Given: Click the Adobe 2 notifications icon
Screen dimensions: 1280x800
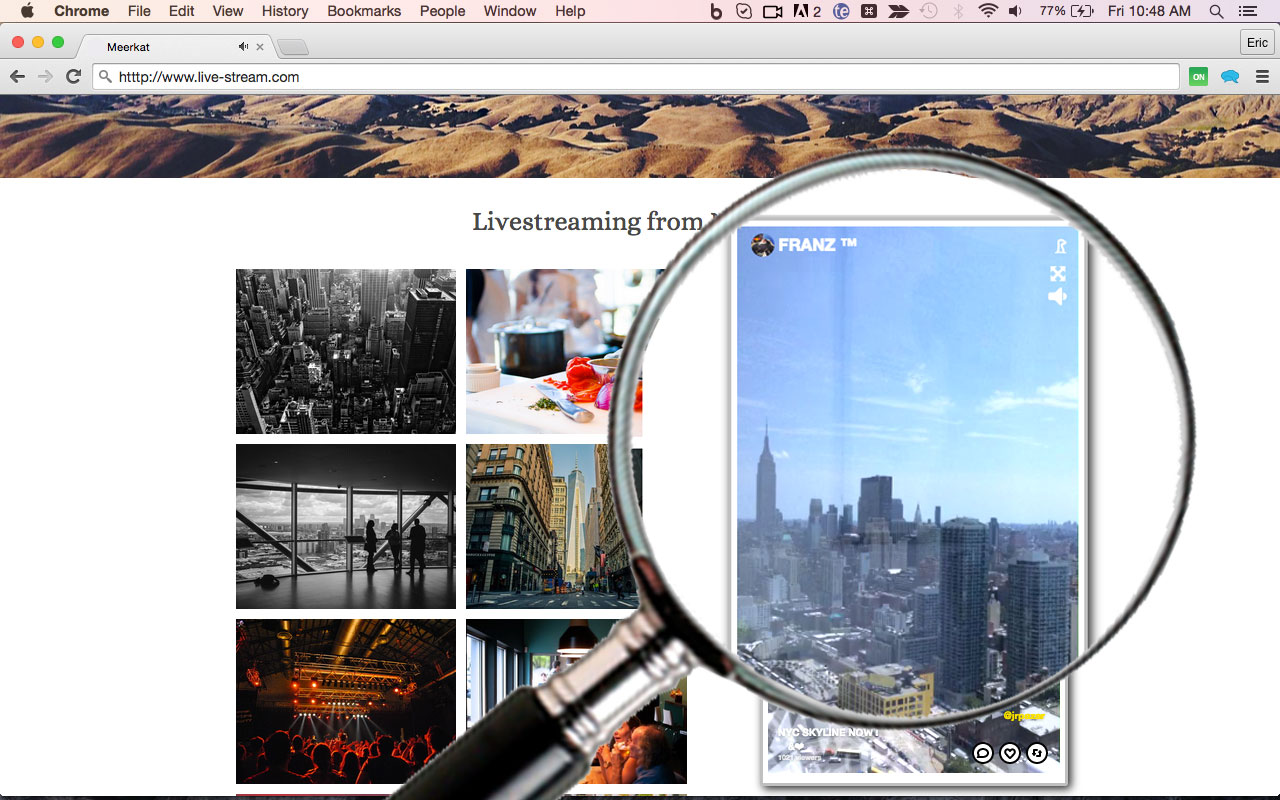Looking at the screenshot, I should [x=808, y=11].
